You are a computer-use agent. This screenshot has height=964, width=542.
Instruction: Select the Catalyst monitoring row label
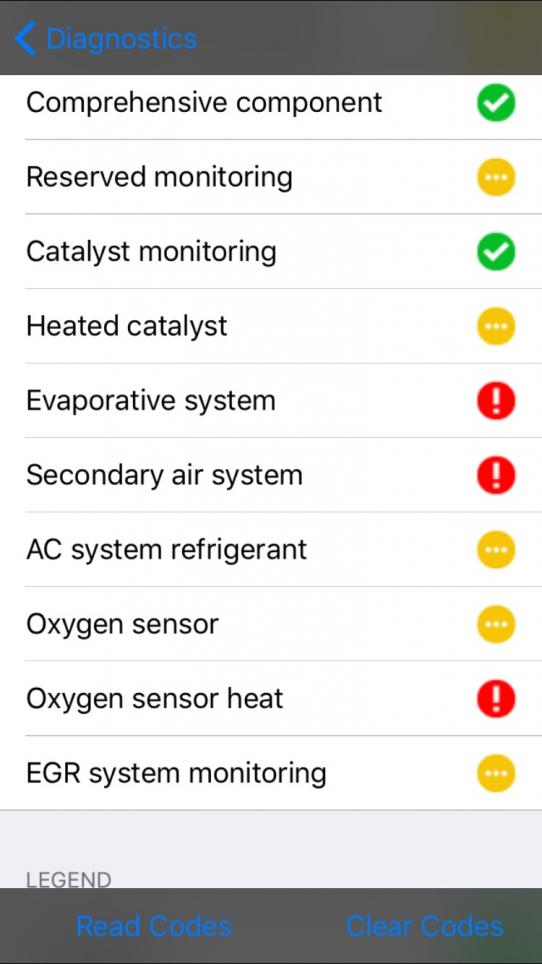point(151,252)
